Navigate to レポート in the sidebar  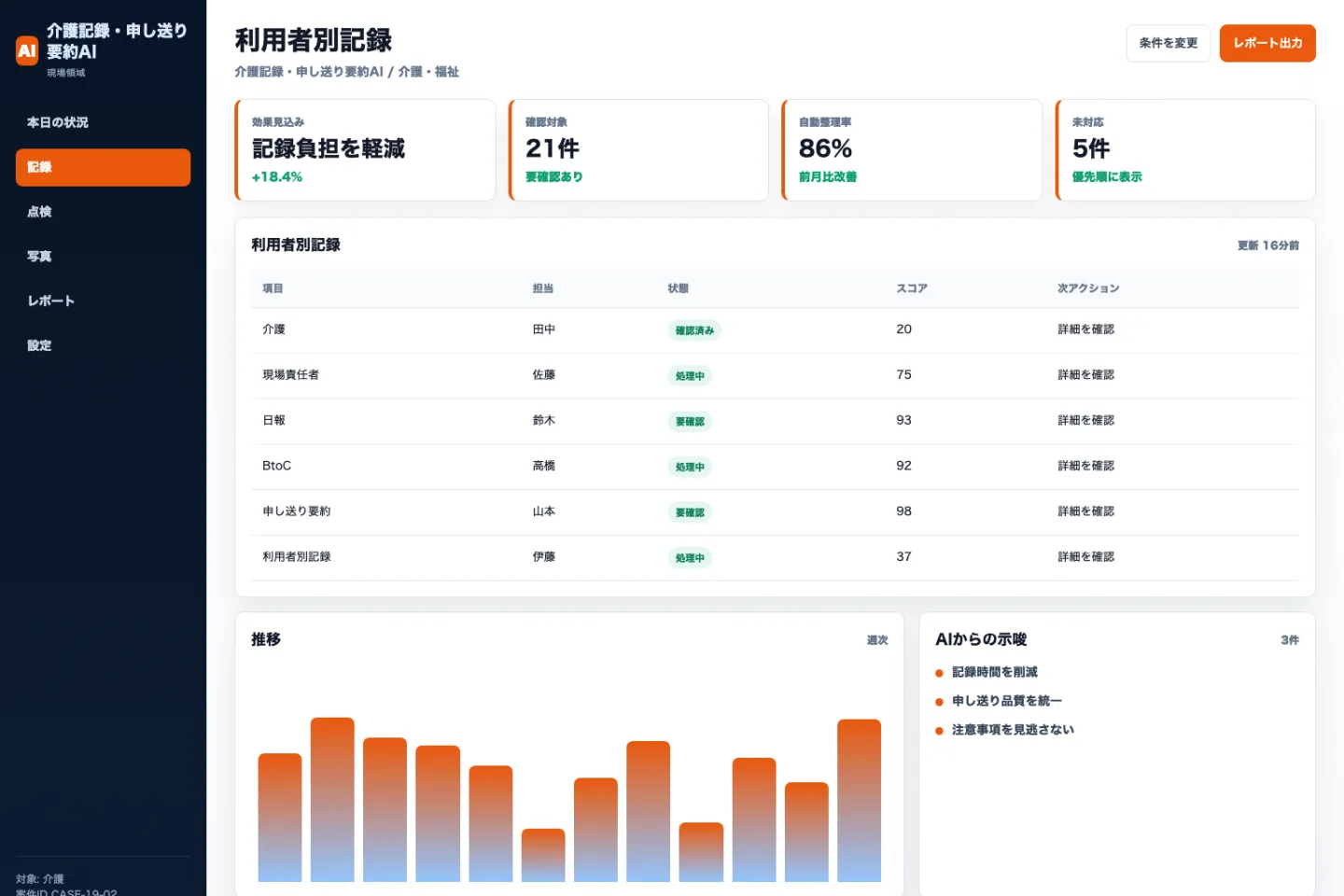(103, 301)
